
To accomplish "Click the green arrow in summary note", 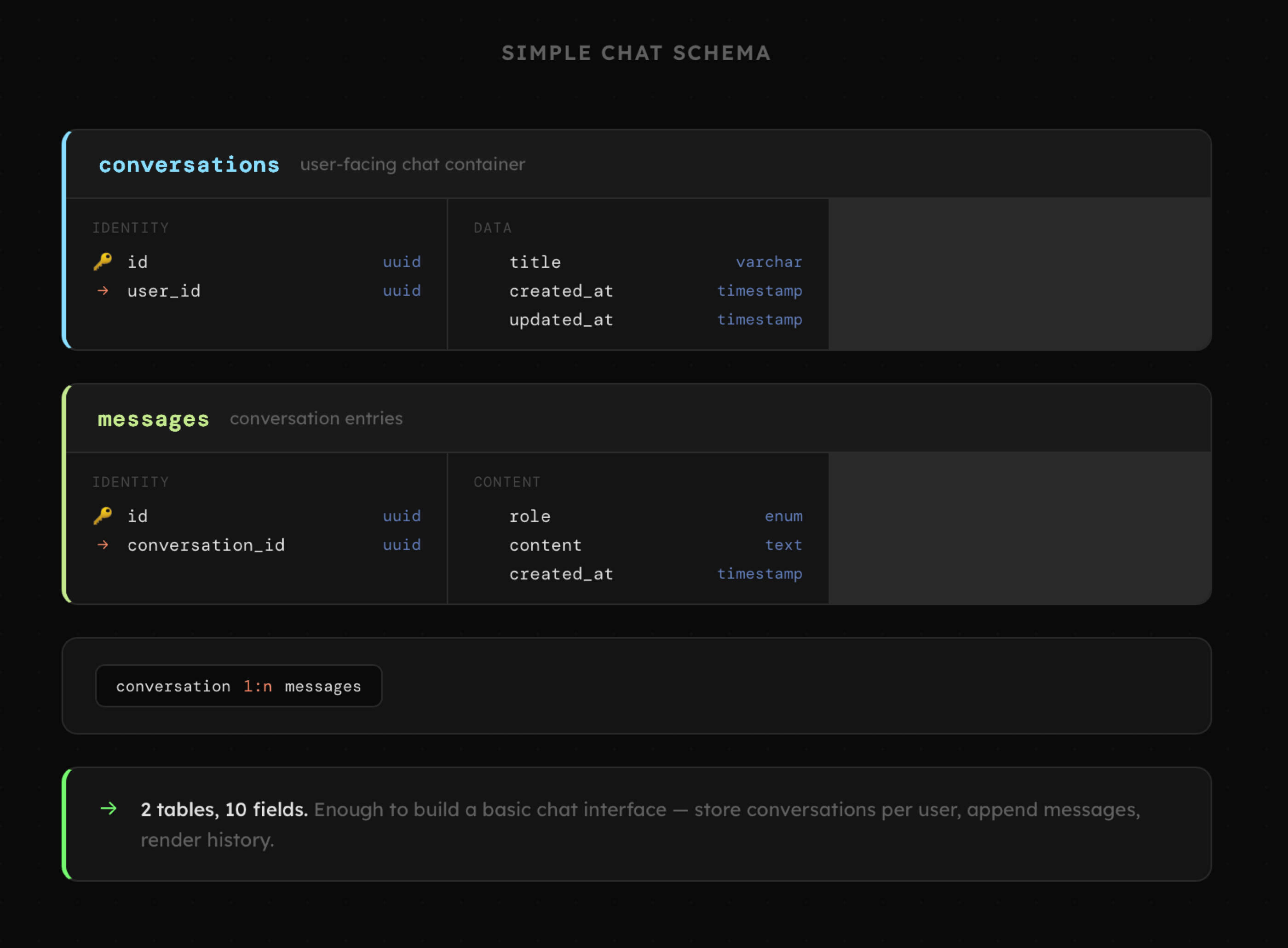I will 109,809.
